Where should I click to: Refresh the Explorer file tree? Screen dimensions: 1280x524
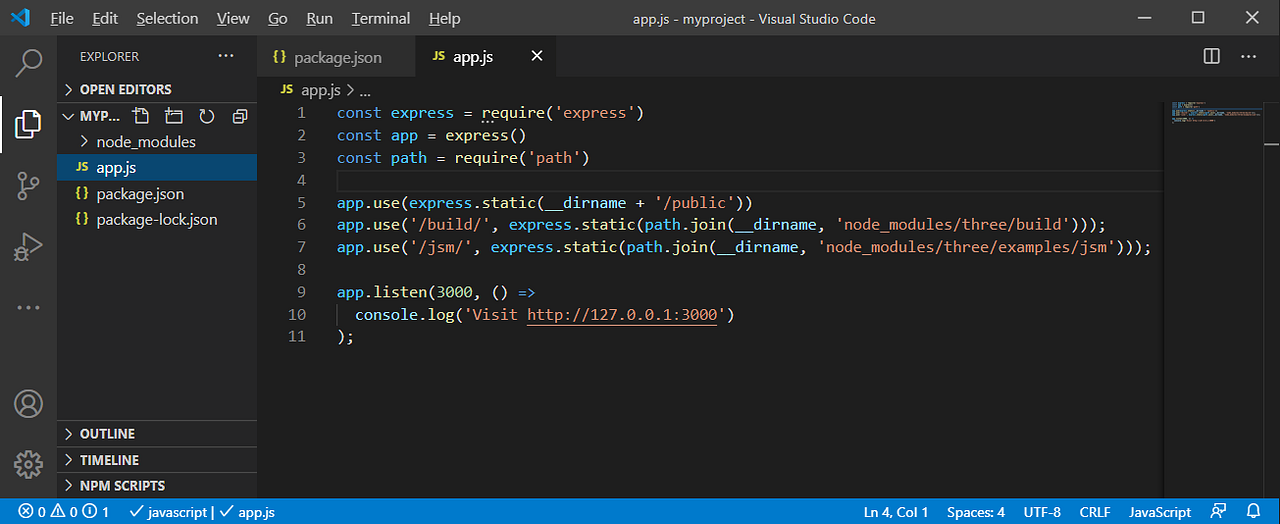coord(207,116)
